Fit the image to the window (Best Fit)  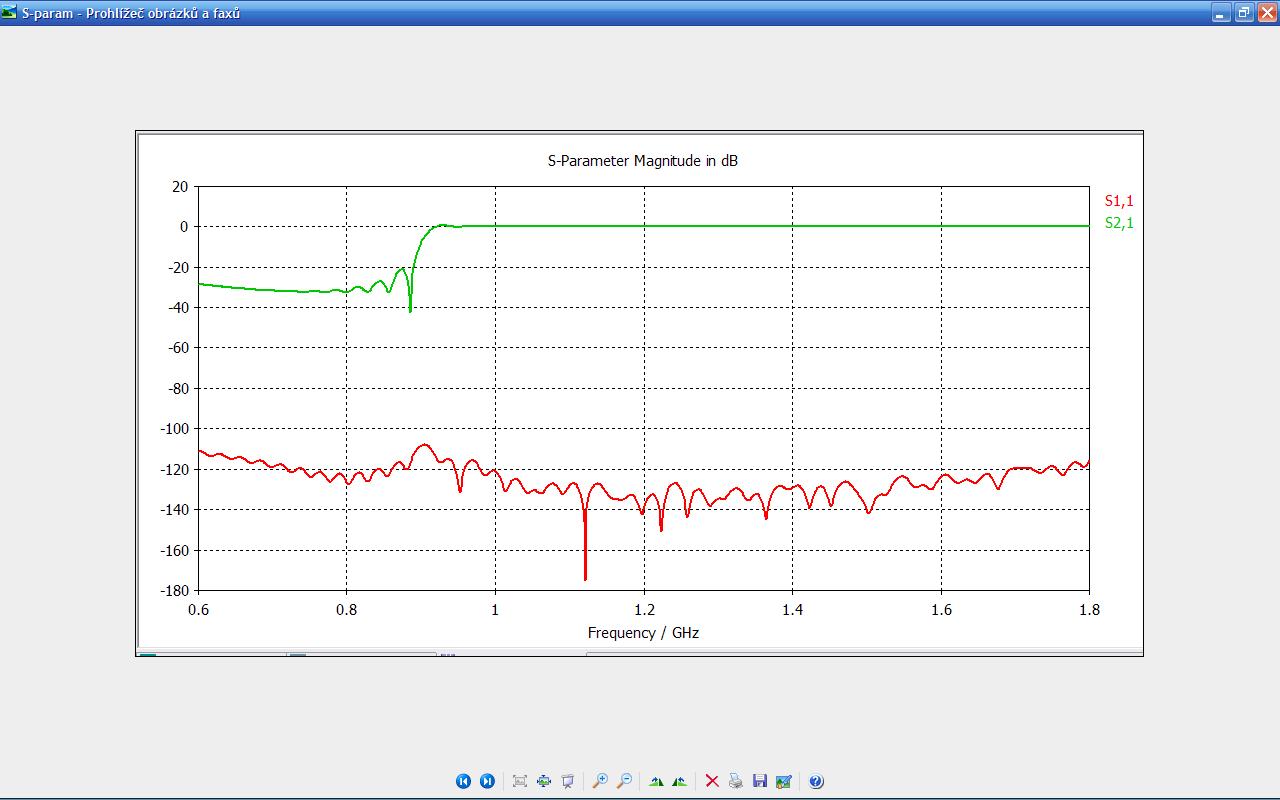point(520,781)
